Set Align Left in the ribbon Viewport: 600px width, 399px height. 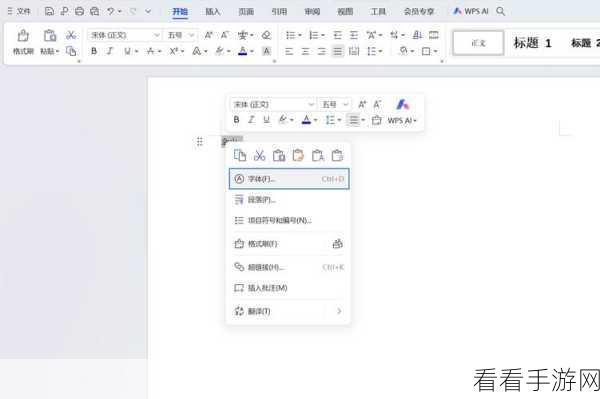click(289, 51)
